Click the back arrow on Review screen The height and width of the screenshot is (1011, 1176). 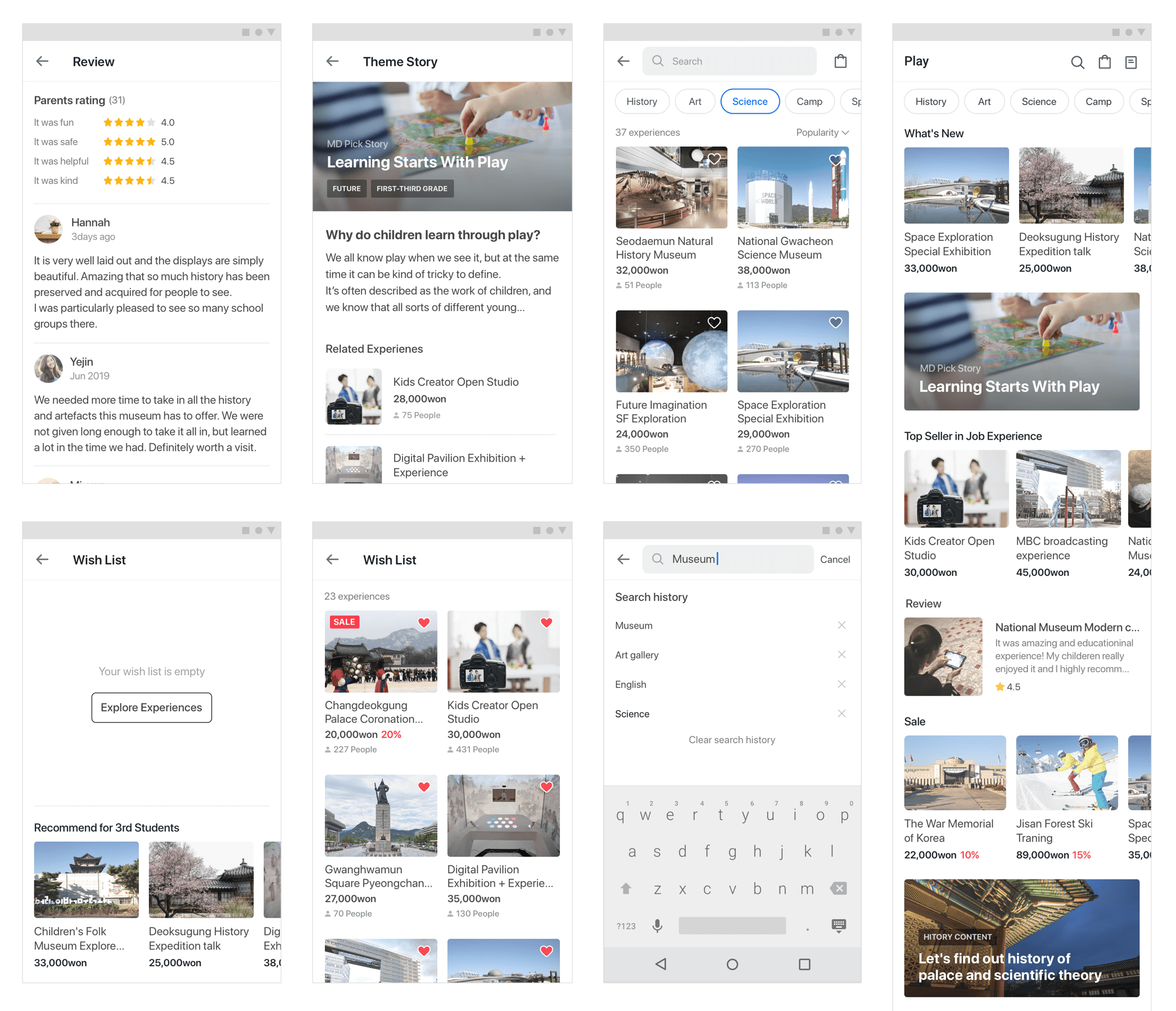point(43,61)
